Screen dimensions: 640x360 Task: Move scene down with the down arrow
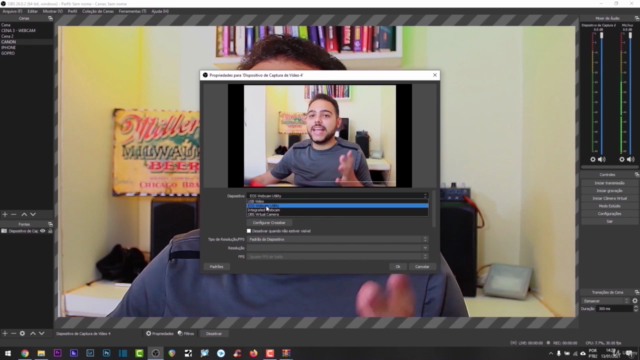(x=33, y=214)
